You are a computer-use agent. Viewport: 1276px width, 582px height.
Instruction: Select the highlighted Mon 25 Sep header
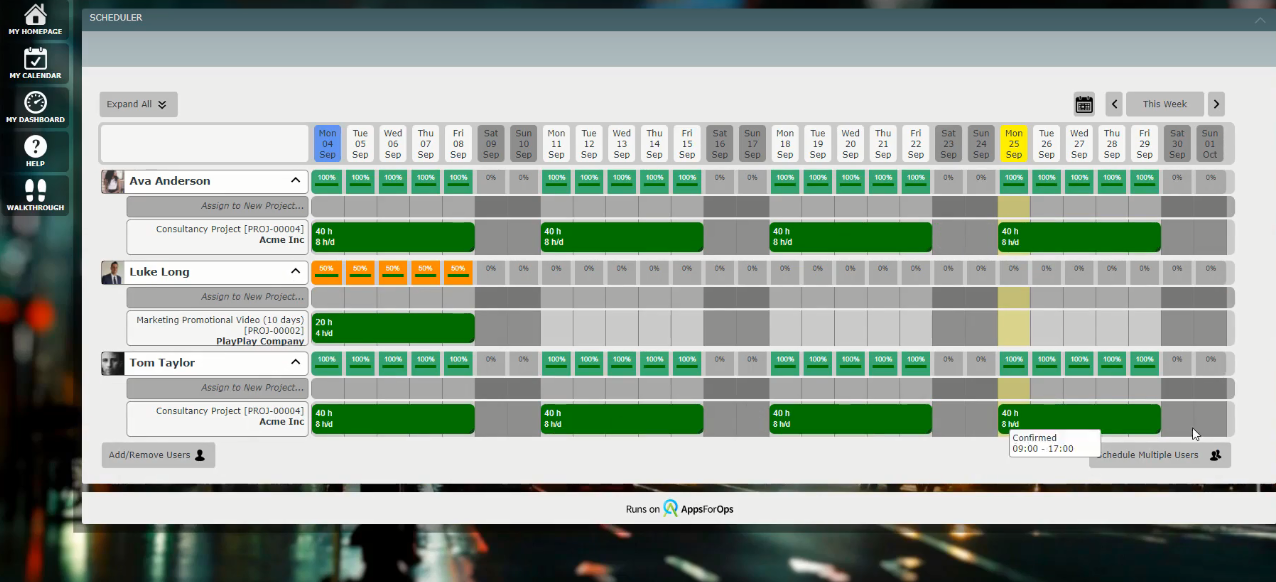(1014, 143)
